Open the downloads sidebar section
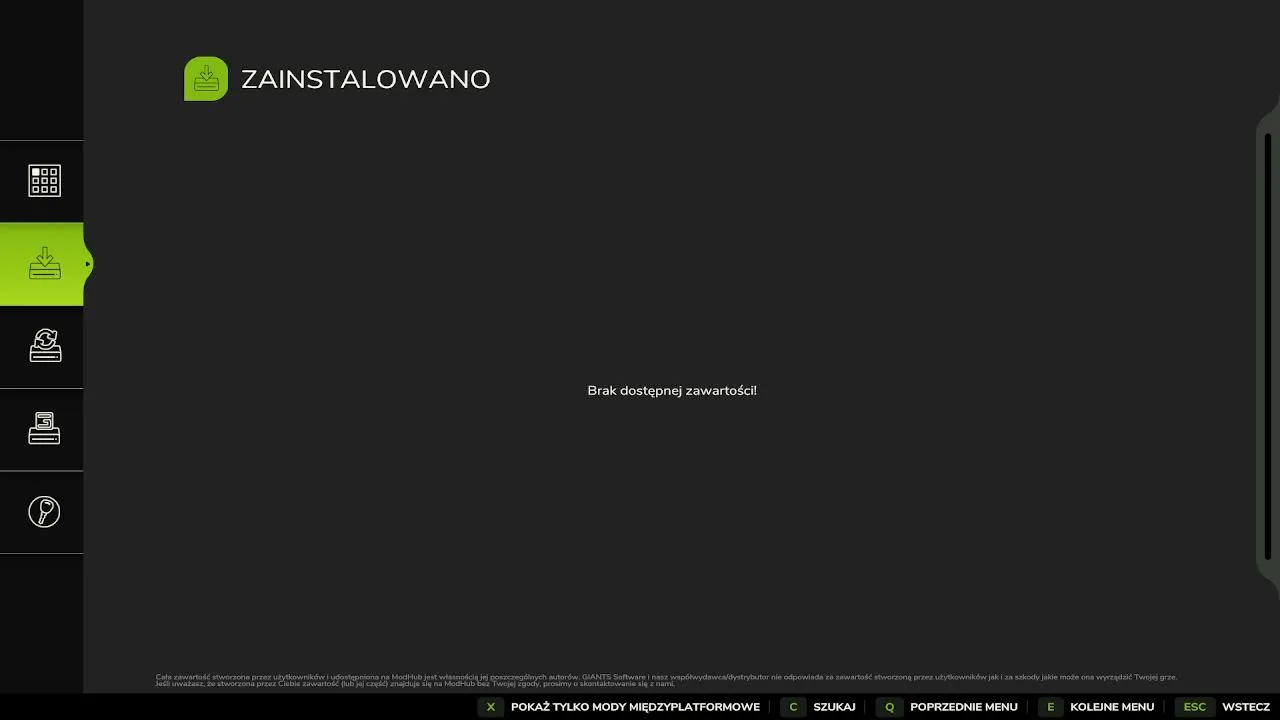 point(44,429)
